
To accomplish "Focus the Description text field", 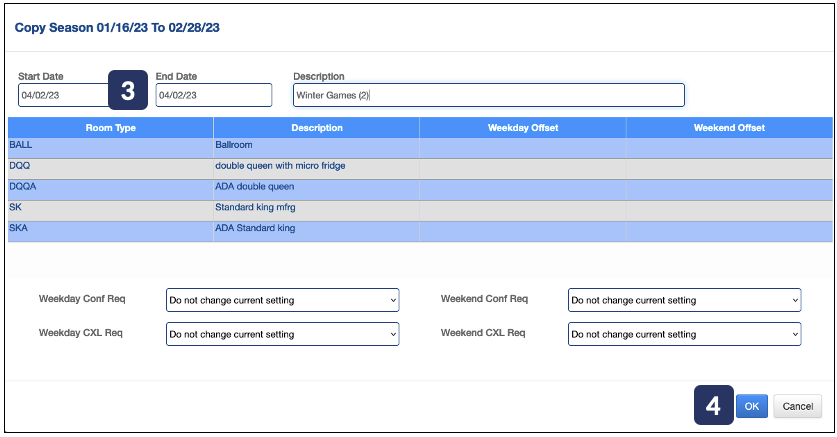I will coord(488,95).
